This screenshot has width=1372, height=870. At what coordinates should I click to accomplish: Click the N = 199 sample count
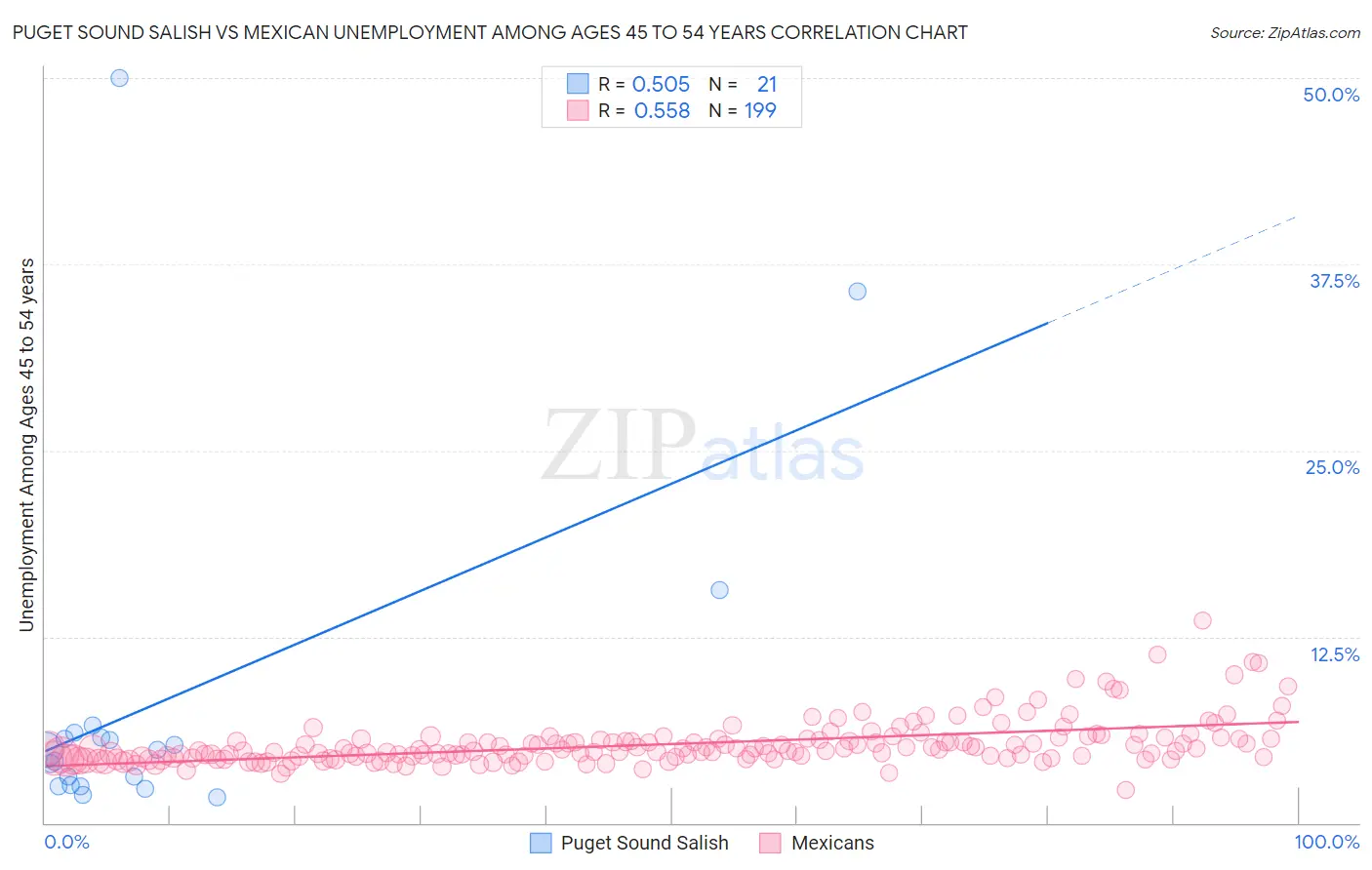point(743,110)
